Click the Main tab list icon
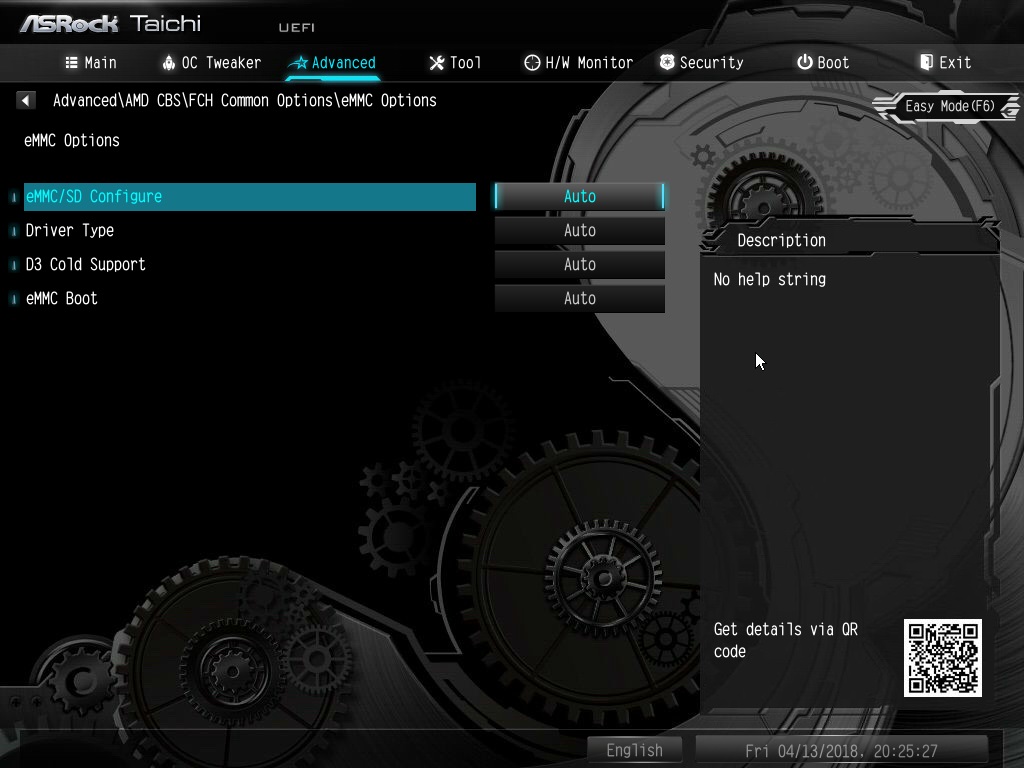 click(72, 63)
